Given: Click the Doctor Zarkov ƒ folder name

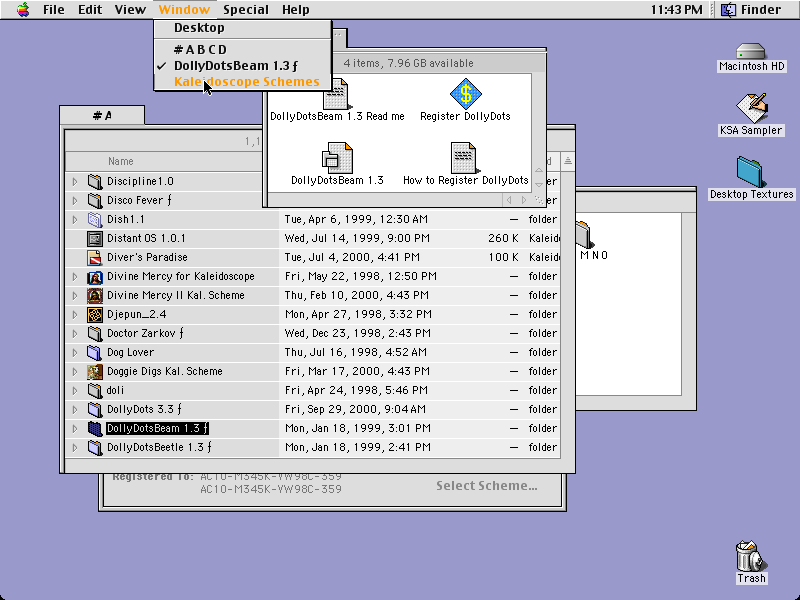Looking at the screenshot, I should pos(145,333).
